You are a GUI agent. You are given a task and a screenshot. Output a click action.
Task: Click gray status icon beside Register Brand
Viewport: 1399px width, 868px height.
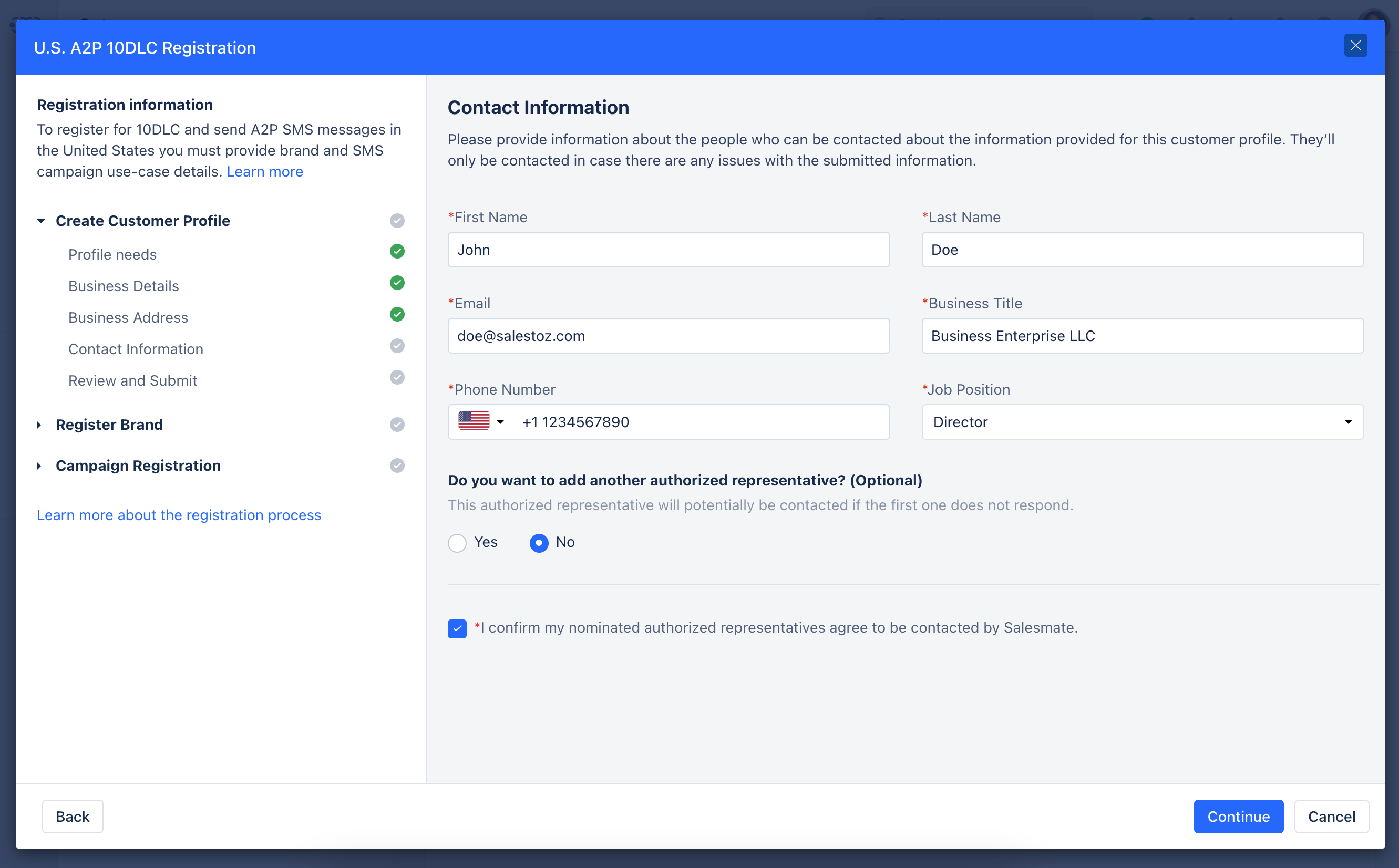[x=397, y=425]
